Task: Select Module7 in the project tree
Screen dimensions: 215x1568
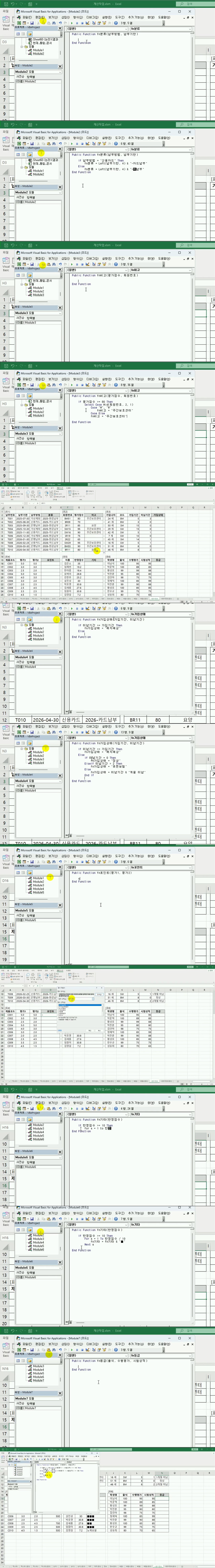Action: point(38,1381)
